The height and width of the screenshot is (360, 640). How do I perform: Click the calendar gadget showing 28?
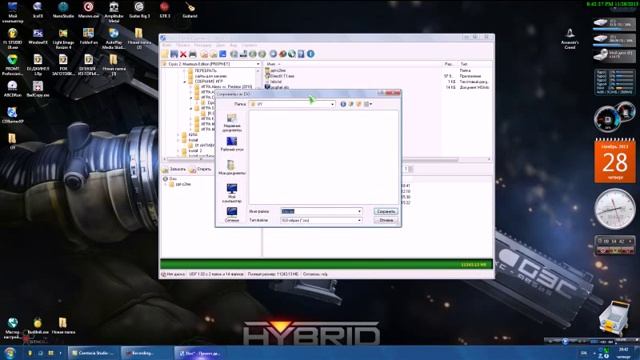(615, 161)
